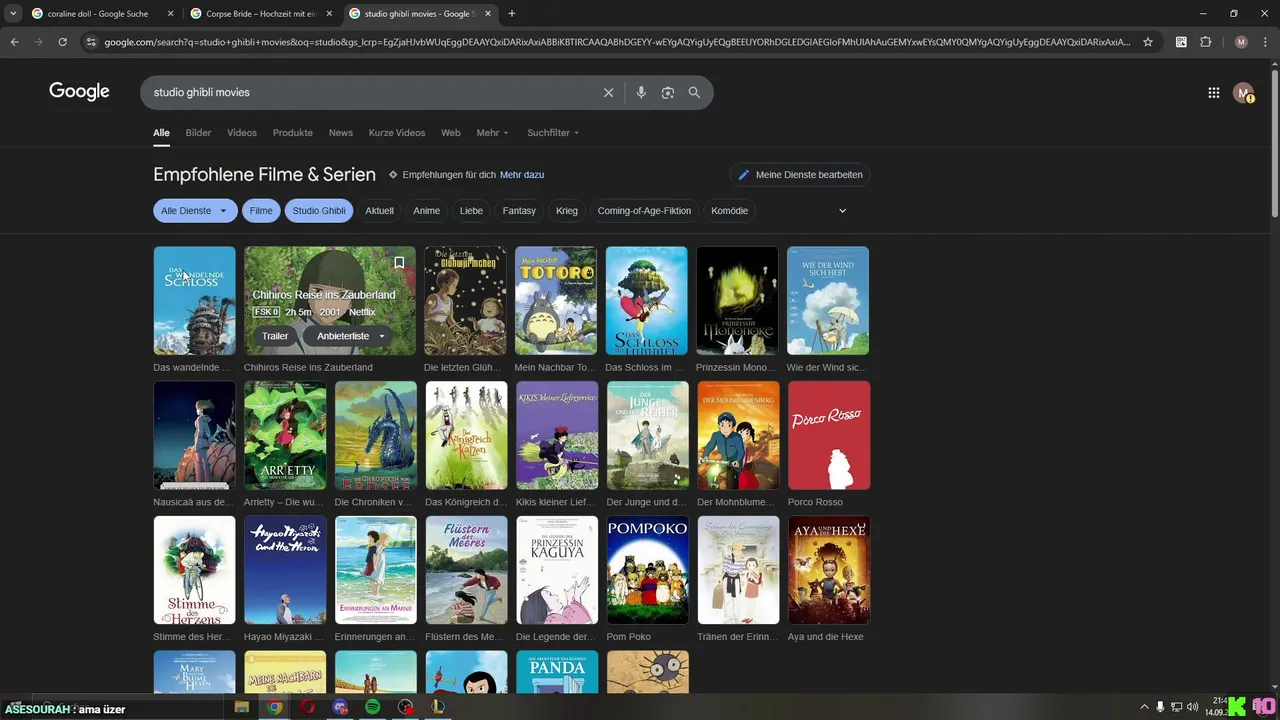Bookmark this page with the star icon
The height and width of the screenshot is (720, 1280).
pos(1148,42)
